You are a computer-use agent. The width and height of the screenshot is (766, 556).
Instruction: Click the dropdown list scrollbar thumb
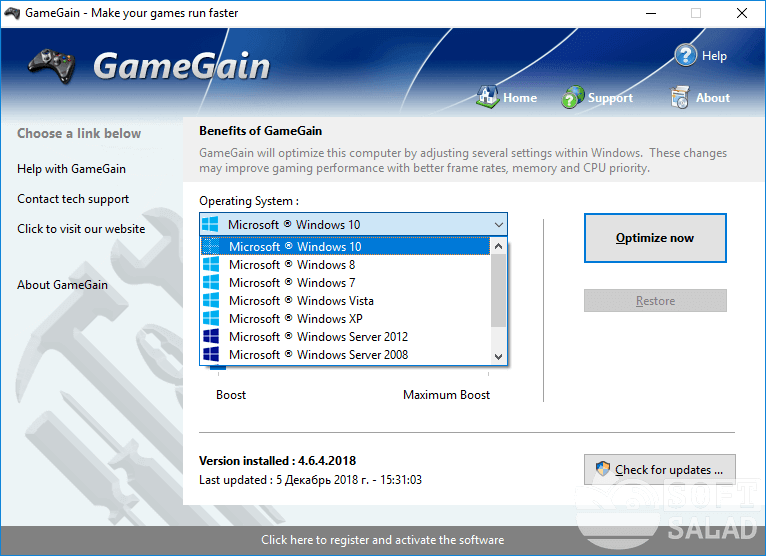pos(498,290)
